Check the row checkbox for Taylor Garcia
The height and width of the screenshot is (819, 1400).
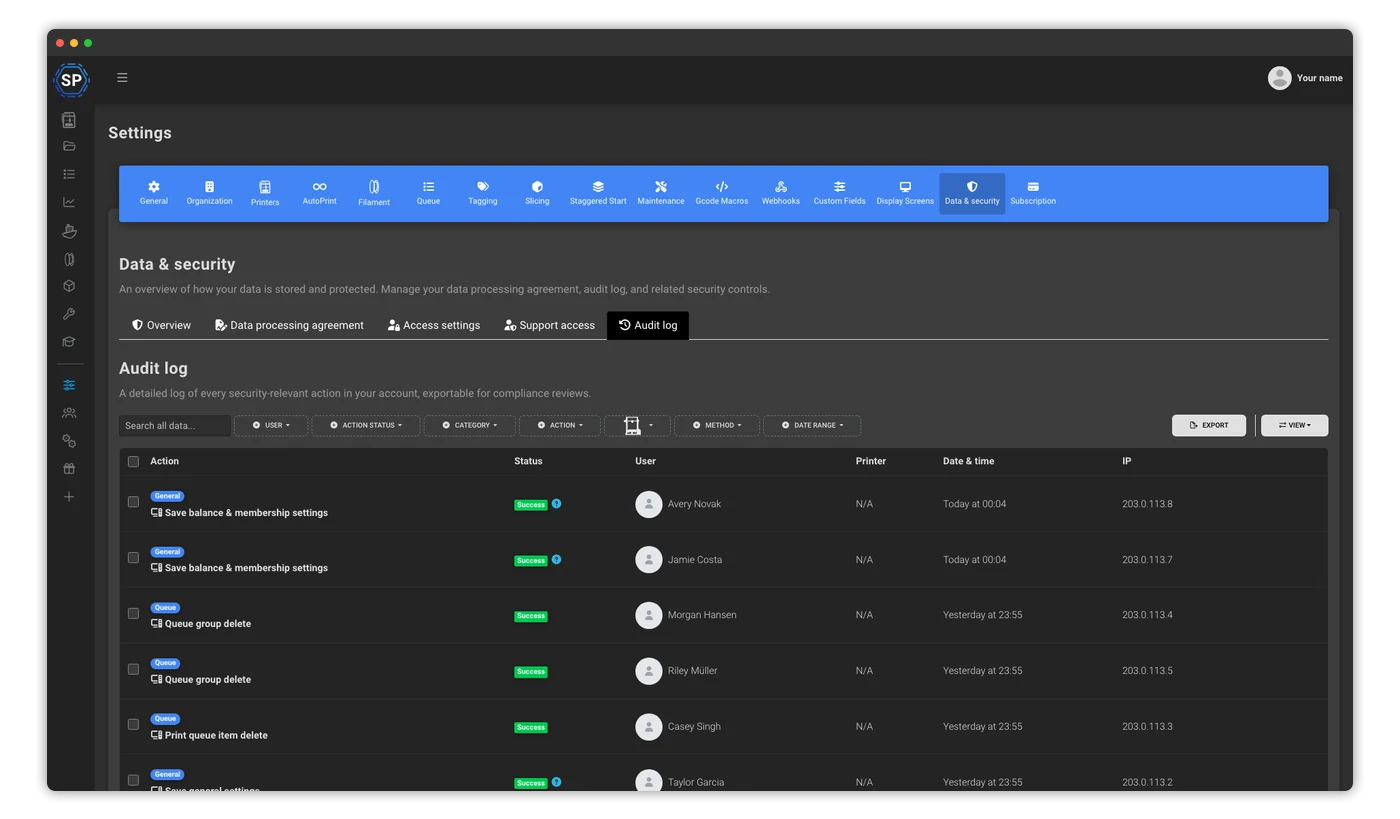(133, 780)
